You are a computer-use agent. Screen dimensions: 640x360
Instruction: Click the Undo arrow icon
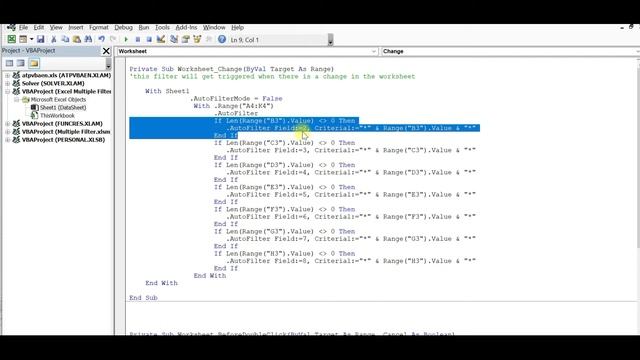click(x=101, y=39)
